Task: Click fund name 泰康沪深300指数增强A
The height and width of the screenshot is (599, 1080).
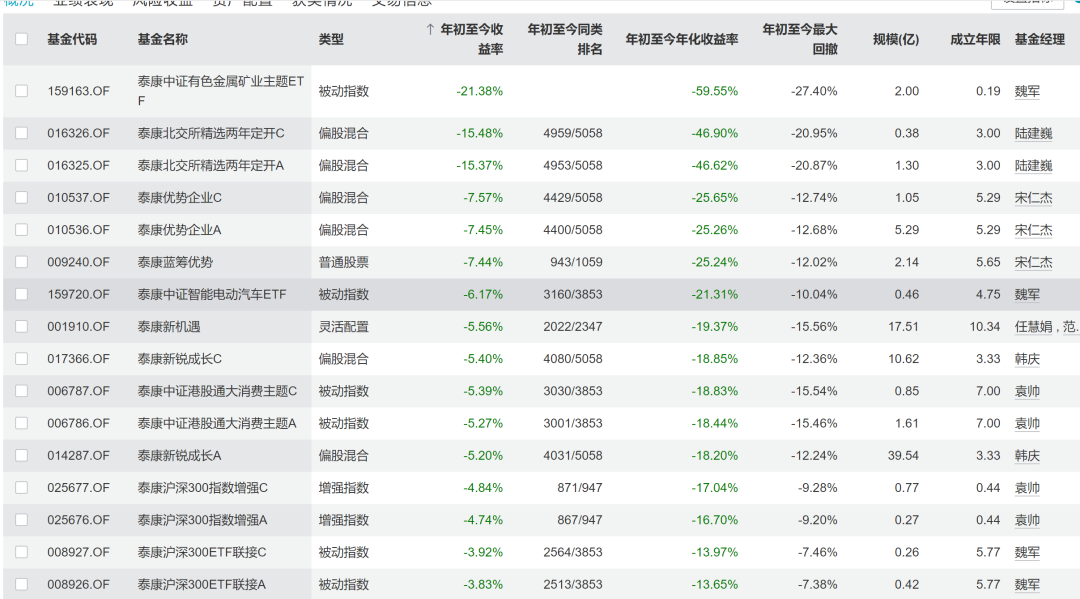Action: (202, 520)
